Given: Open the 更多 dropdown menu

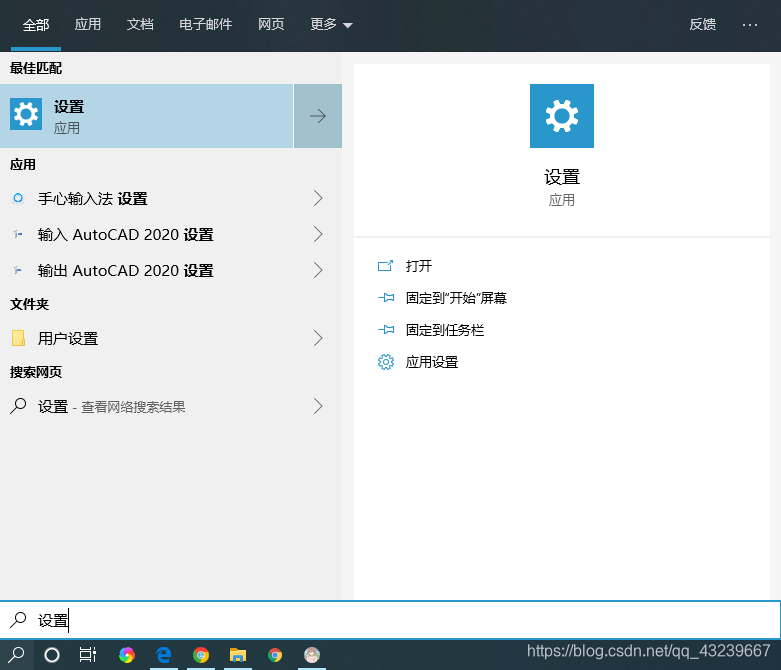Looking at the screenshot, I should click(x=331, y=24).
